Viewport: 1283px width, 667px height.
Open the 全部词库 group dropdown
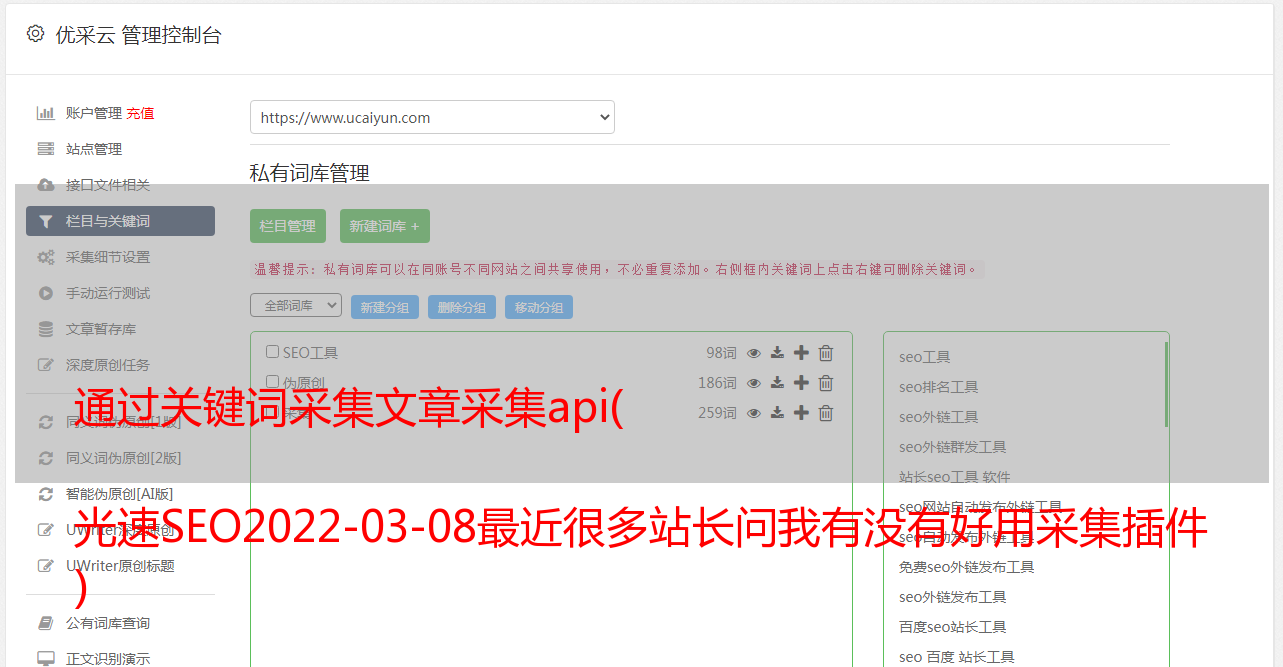[296, 305]
